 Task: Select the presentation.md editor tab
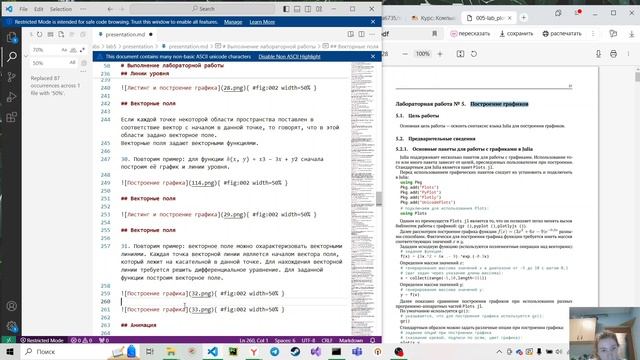click(125, 35)
